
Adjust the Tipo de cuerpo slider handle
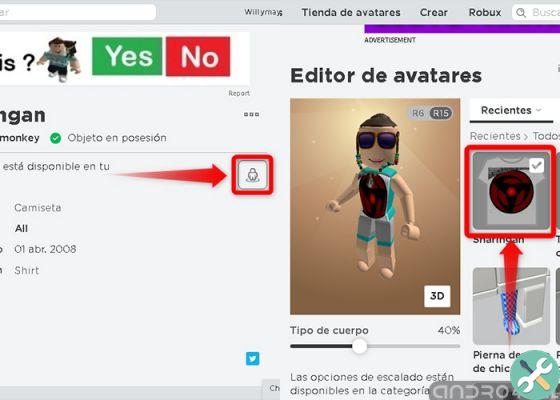pos(359,346)
